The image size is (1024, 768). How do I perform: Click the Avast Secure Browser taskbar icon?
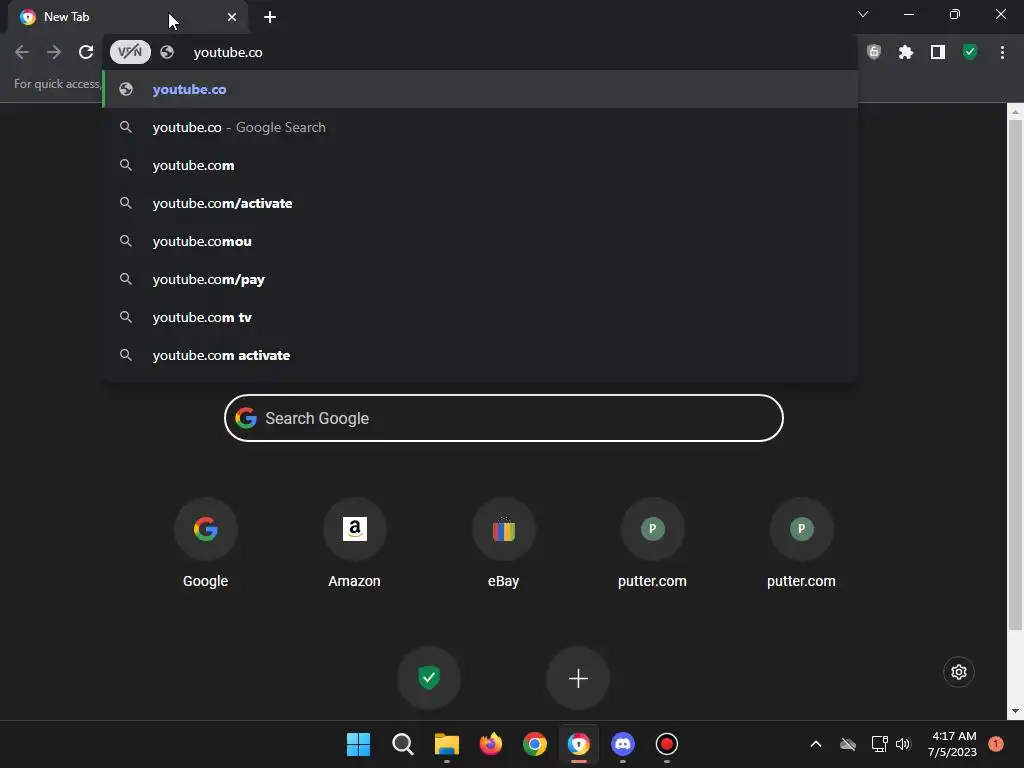tap(579, 744)
